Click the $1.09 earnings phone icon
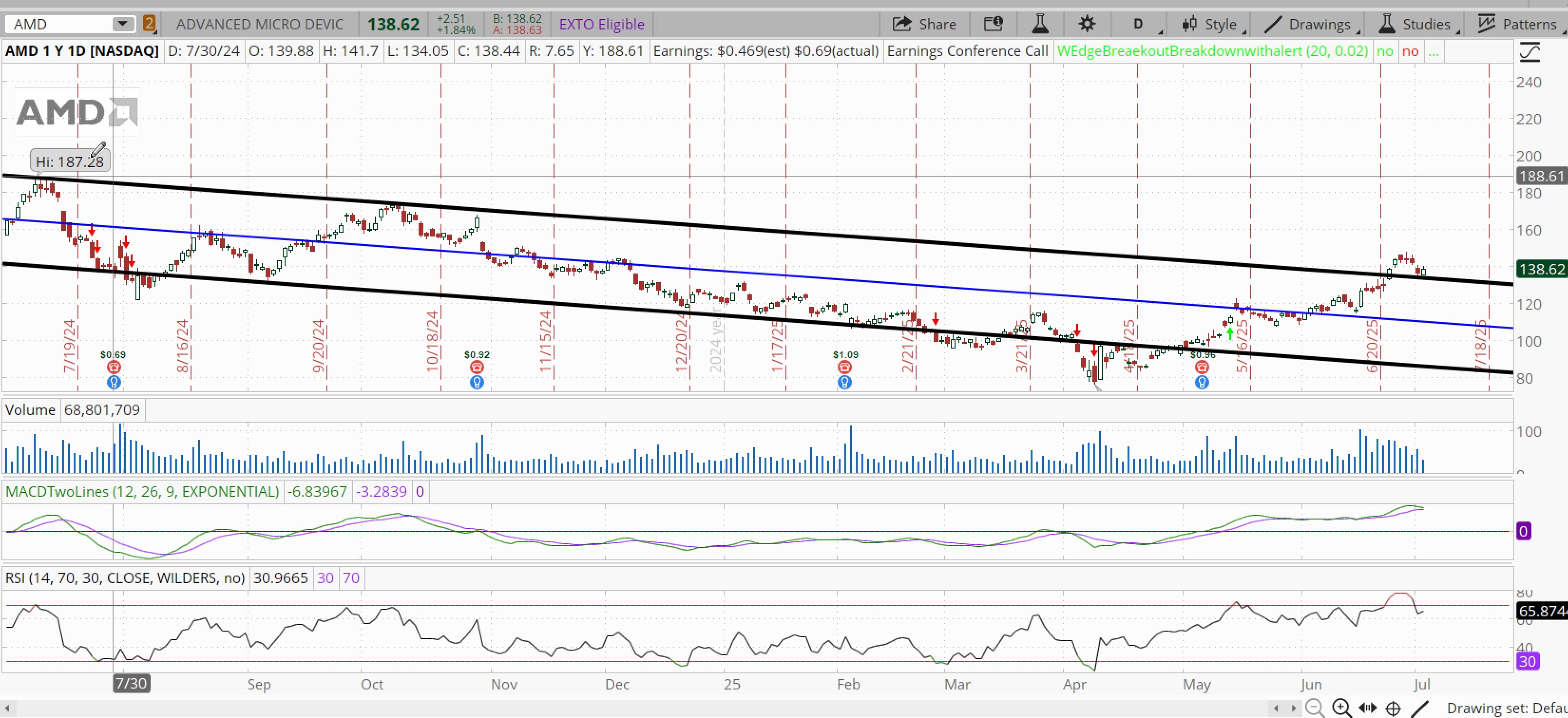1568x718 pixels. 844,367
